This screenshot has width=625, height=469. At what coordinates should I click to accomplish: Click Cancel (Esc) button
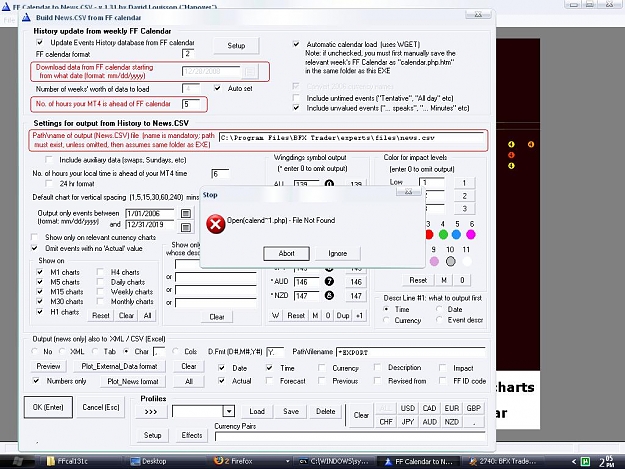(100, 407)
